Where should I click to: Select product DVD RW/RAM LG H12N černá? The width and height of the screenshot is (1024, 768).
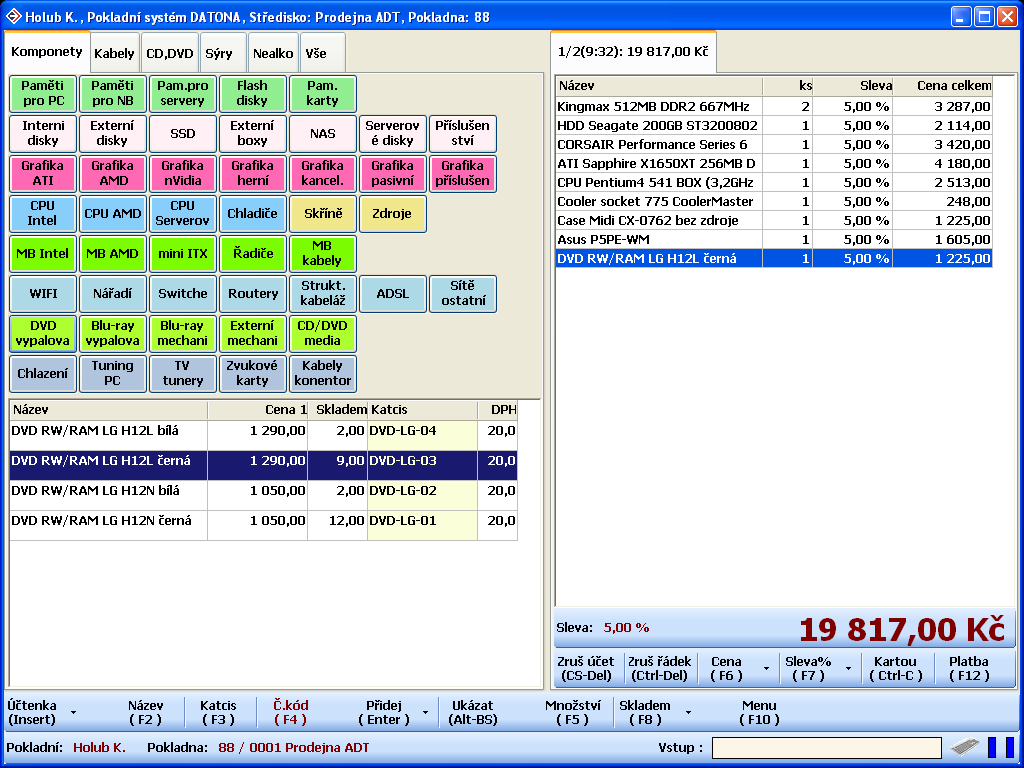tap(263, 526)
